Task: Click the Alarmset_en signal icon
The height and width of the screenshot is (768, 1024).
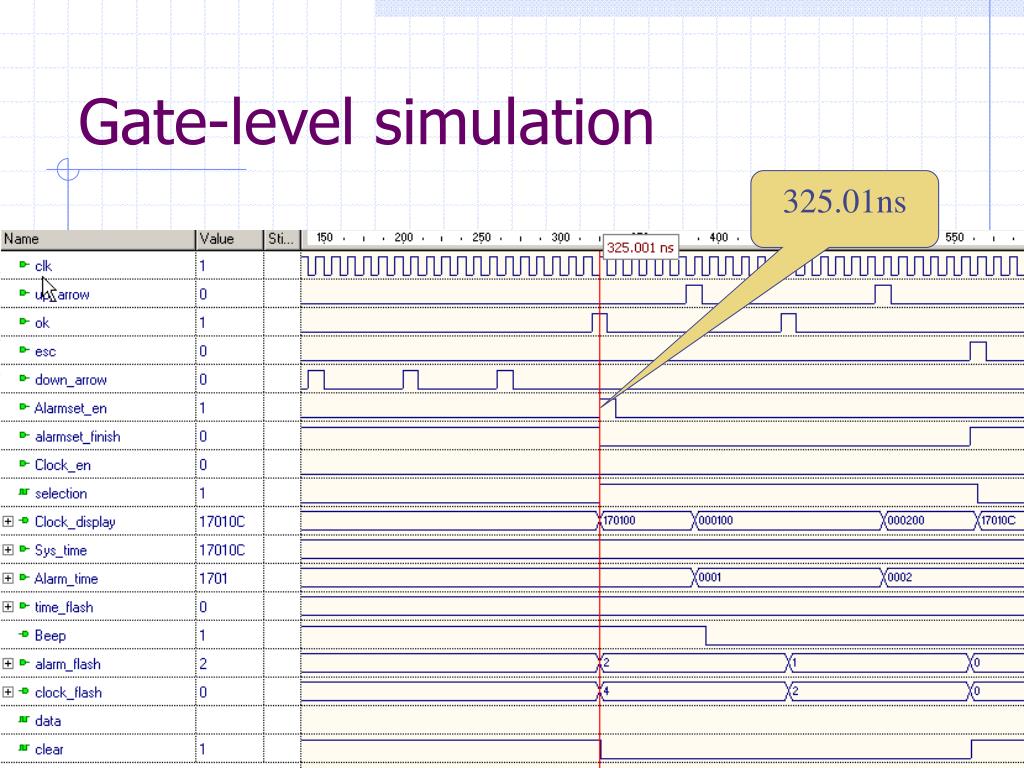Action: pyautogui.click(x=24, y=407)
